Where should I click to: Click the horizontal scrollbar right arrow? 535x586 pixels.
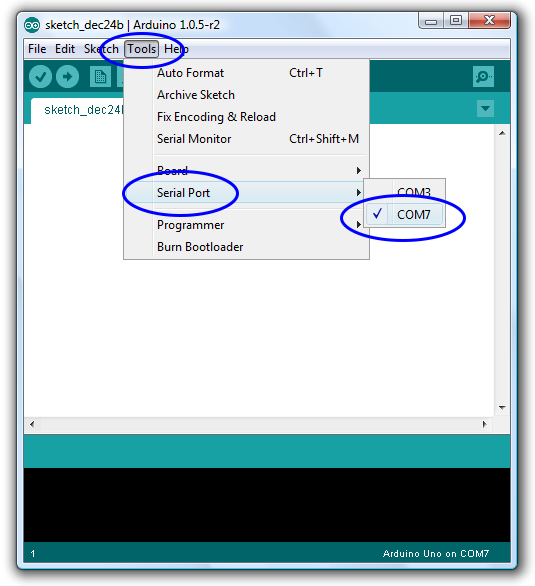(x=485, y=424)
